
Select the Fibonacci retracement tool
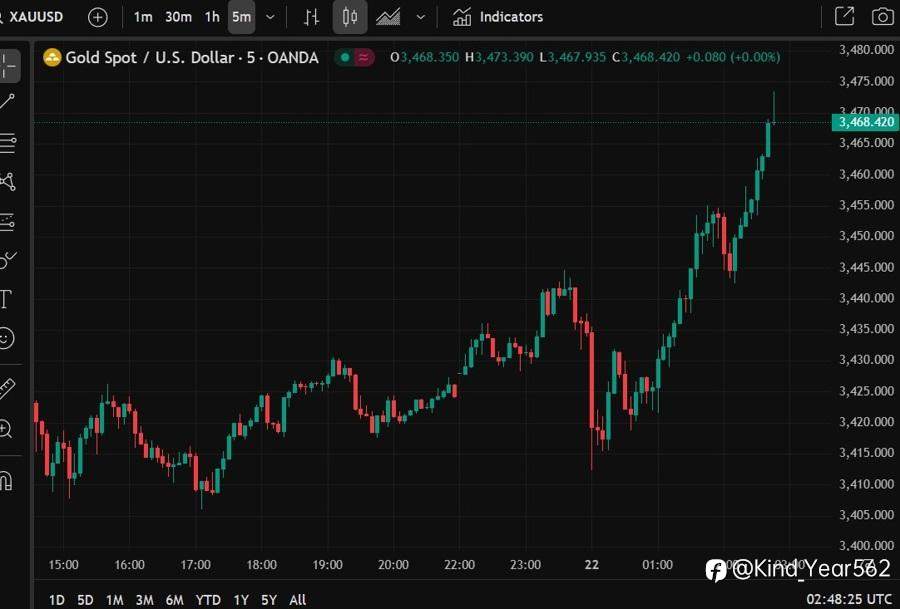[7, 143]
